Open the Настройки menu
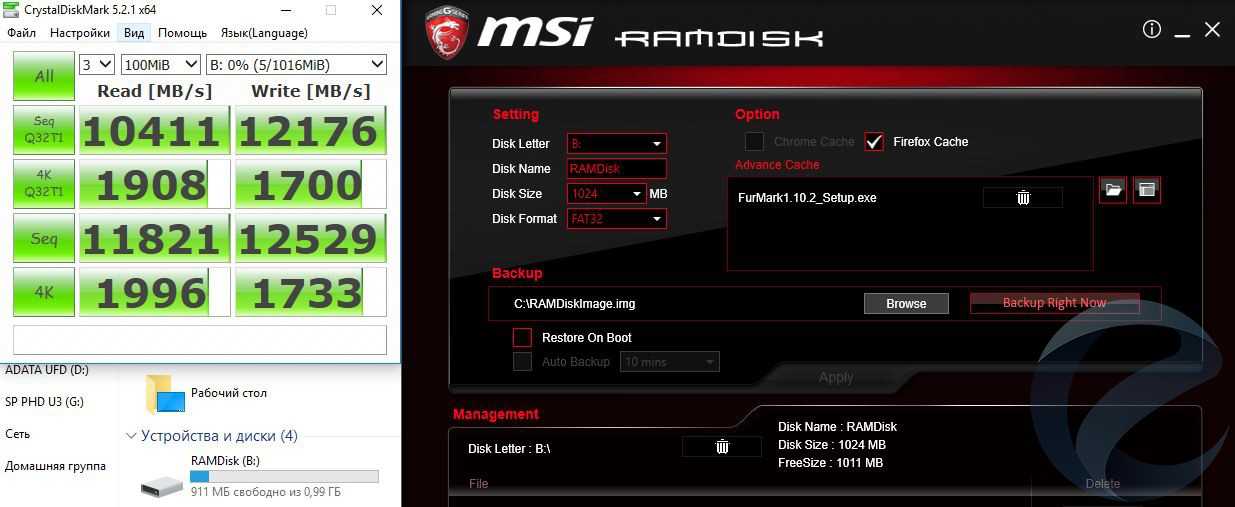The image size is (1235, 507). pyautogui.click(x=79, y=33)
